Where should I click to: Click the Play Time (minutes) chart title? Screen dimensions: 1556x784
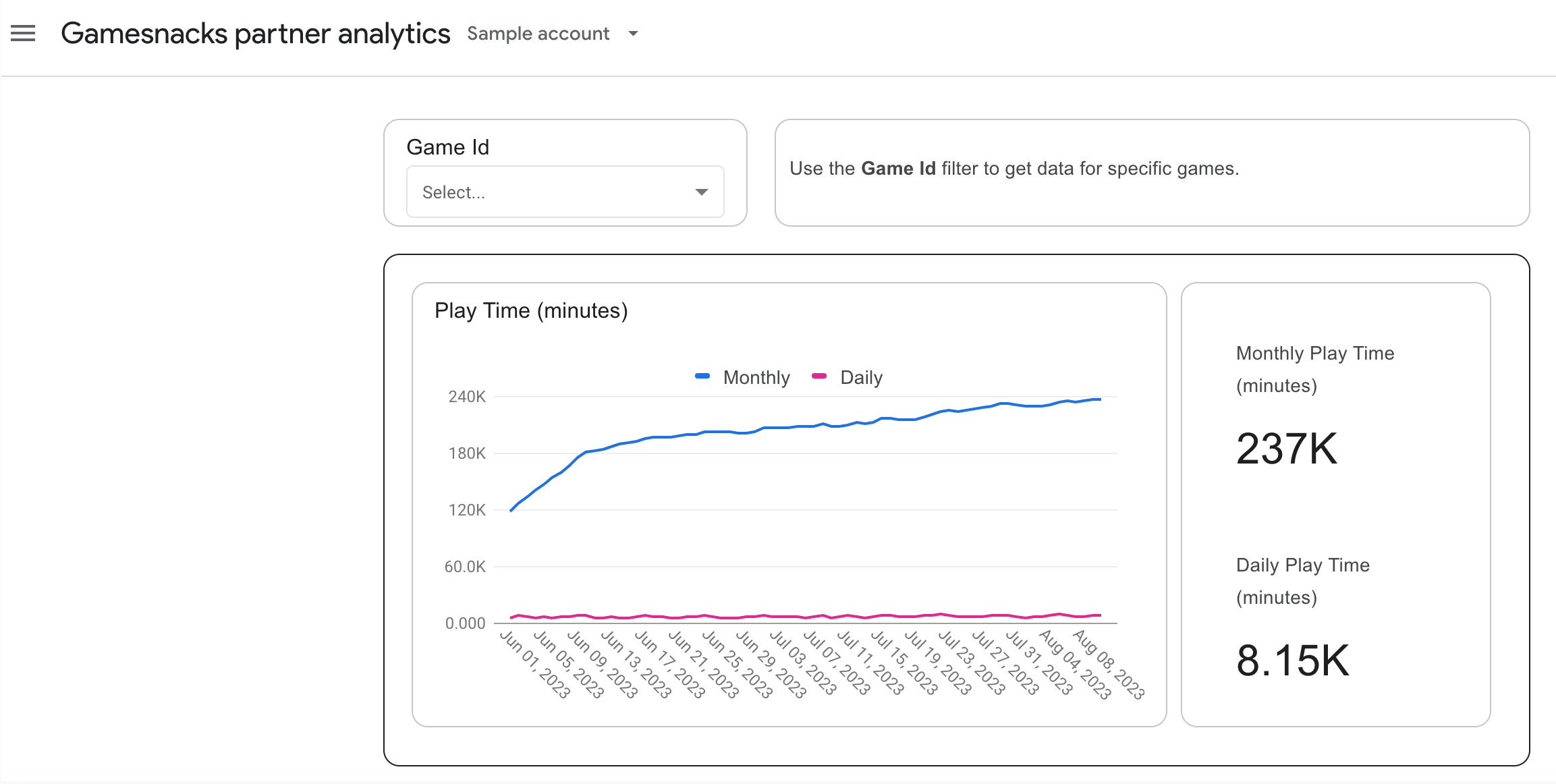(x=531, y=310)
